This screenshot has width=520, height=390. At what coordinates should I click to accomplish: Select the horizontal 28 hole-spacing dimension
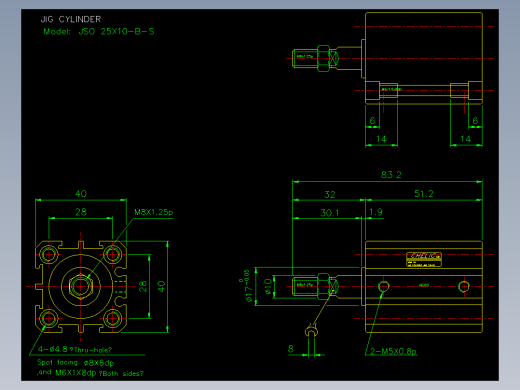click(81, 212)
